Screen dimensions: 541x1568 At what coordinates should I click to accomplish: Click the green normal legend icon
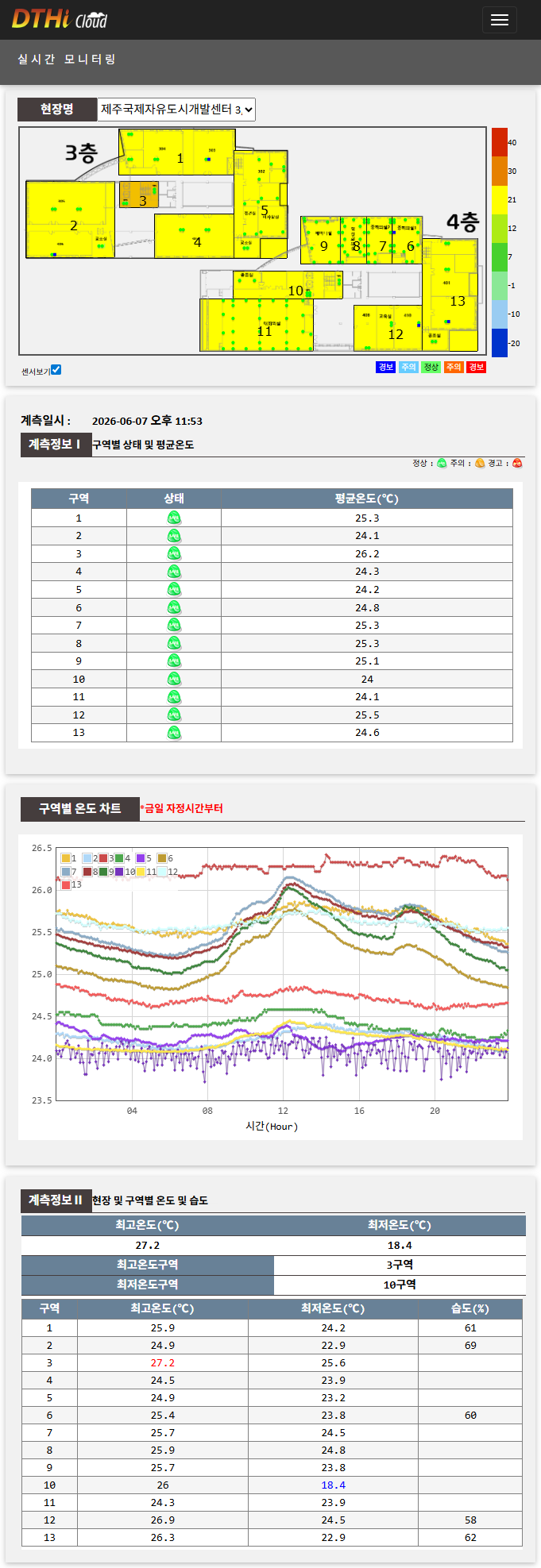[x=442, y=464]
